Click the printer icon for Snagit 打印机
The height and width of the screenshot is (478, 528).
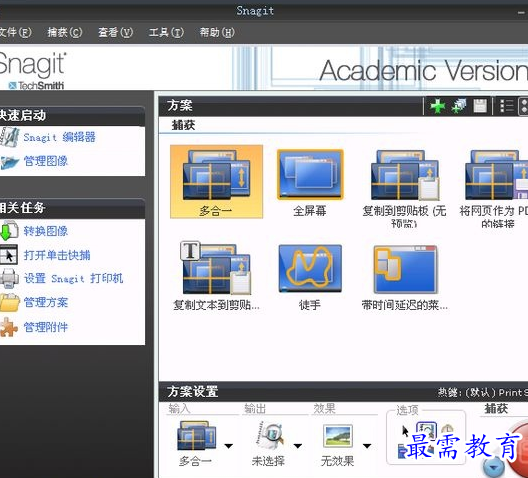point(9,279)
